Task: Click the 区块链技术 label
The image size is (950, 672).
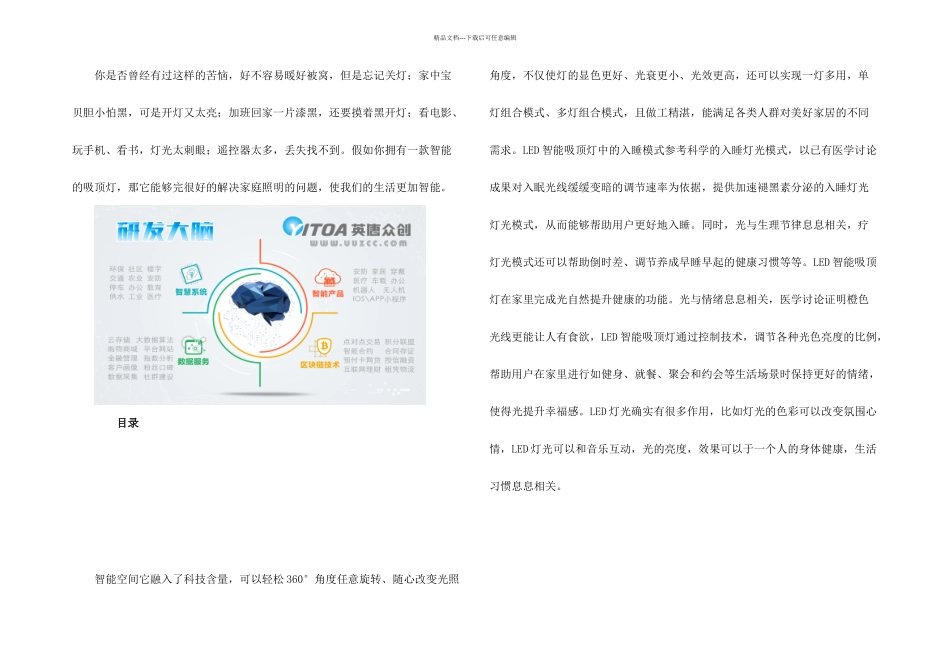Action: tap(319, 365)
